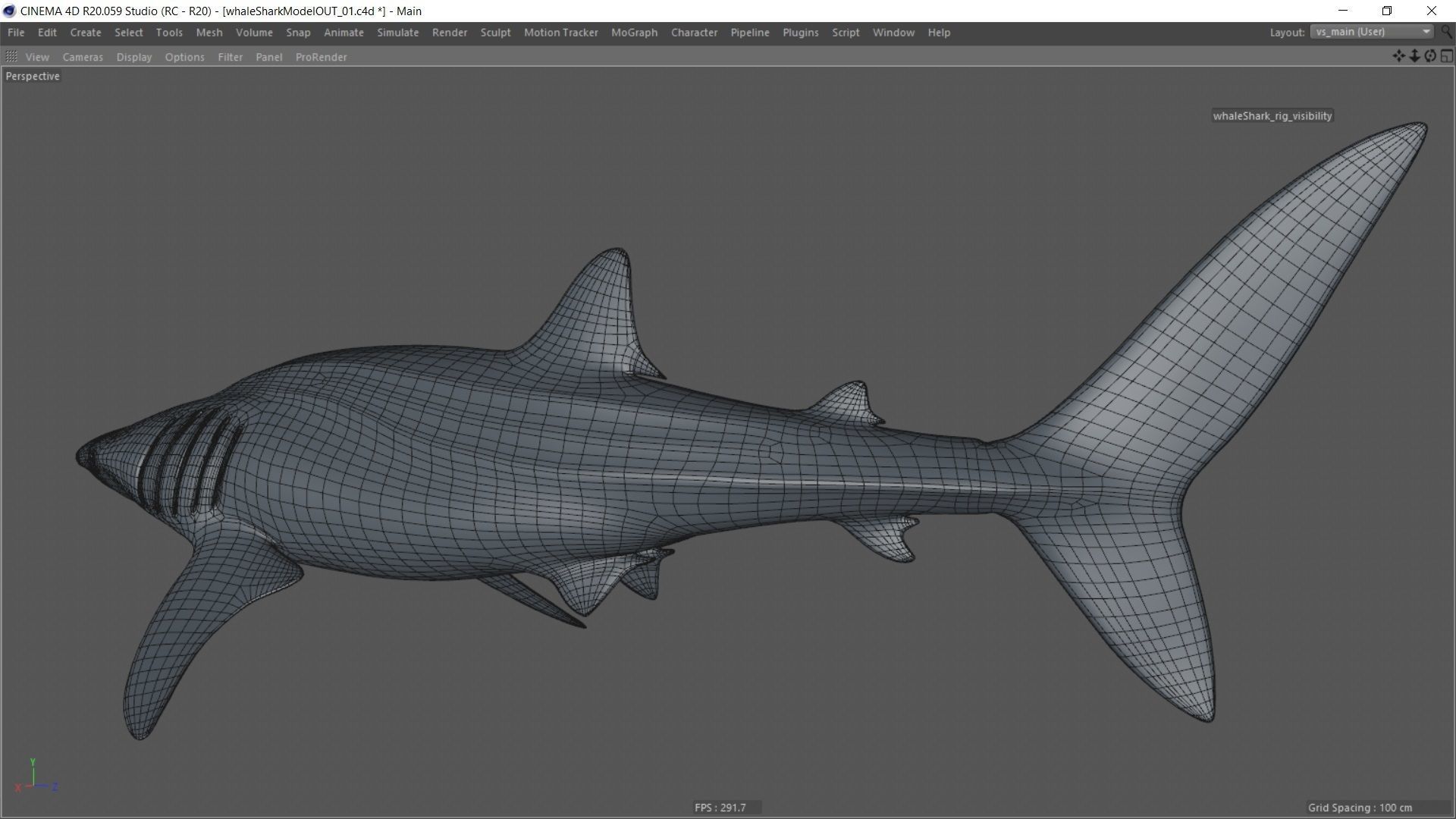
Task: Open the Character menu
Action: tap(695, 33)
